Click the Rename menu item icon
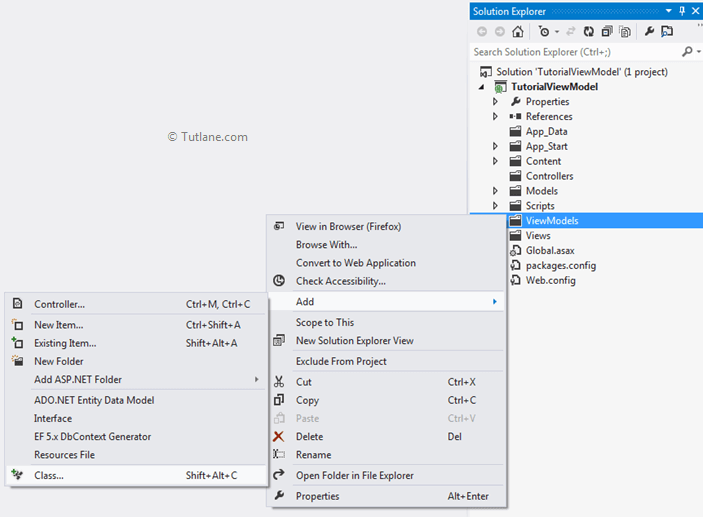Image resolution: width=703 pixels, height=517 pixels. [x=279, y=454]
